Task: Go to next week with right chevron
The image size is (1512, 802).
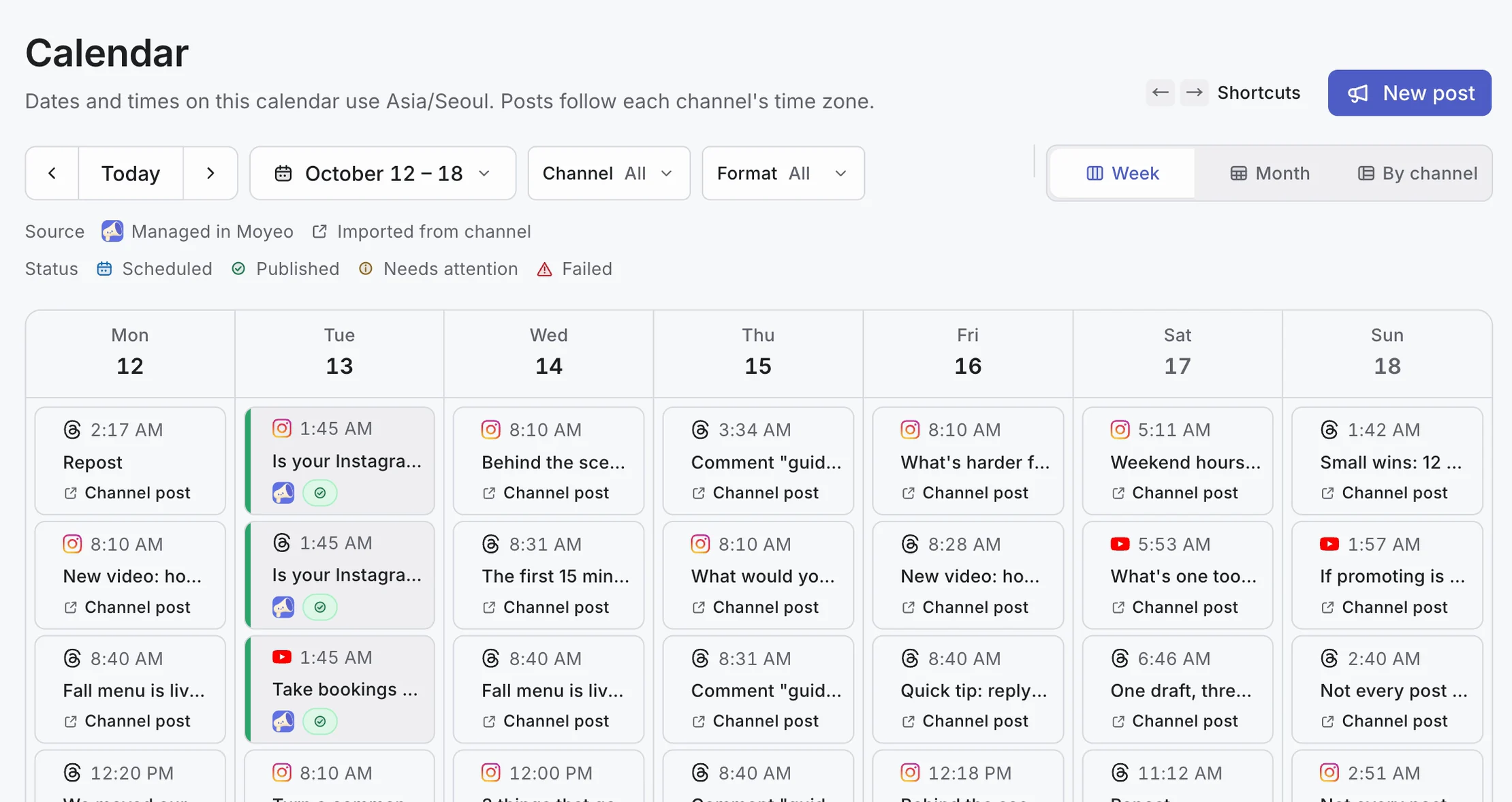Action: [210, 174]
